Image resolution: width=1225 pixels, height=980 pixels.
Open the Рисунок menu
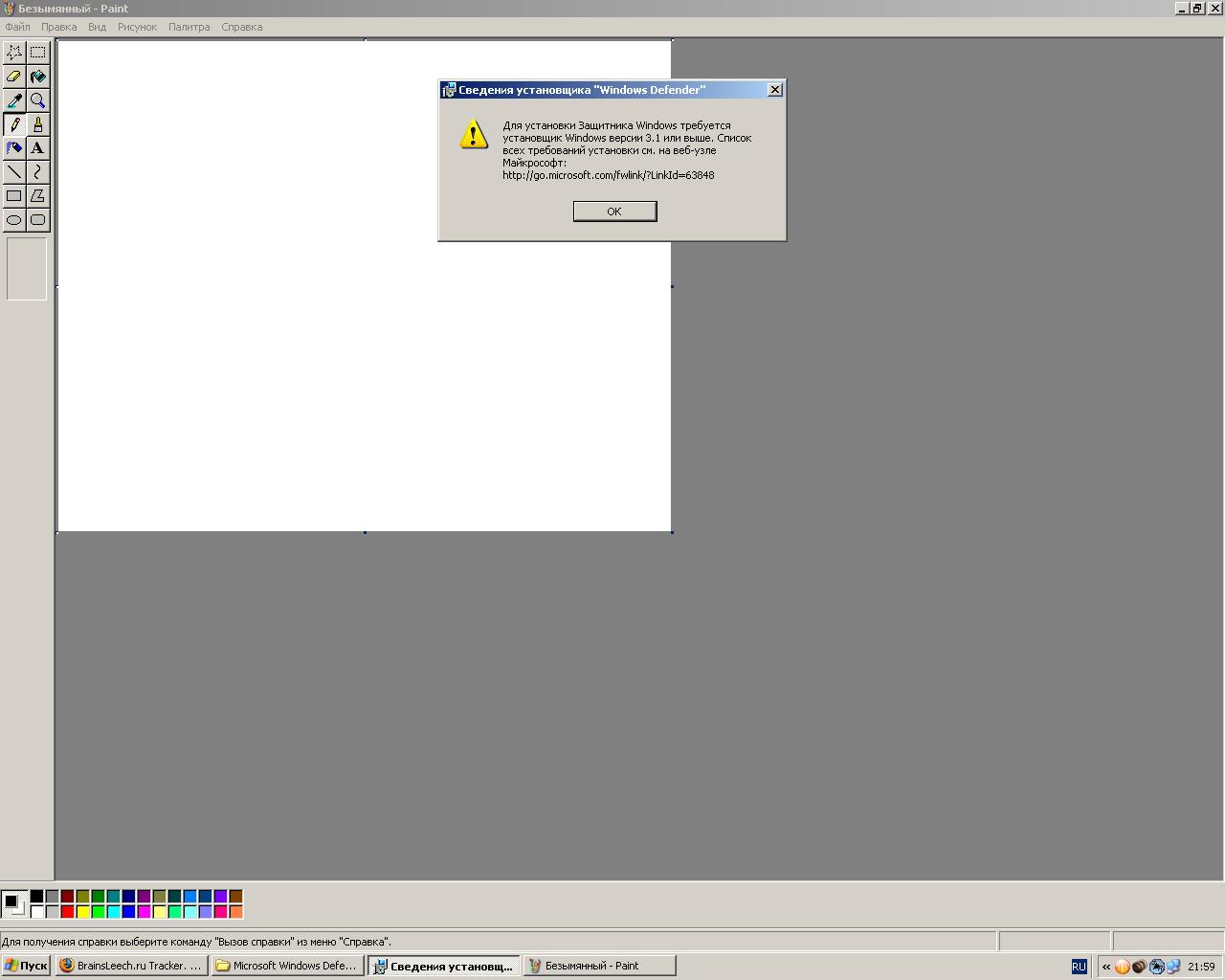click(137, 27)
